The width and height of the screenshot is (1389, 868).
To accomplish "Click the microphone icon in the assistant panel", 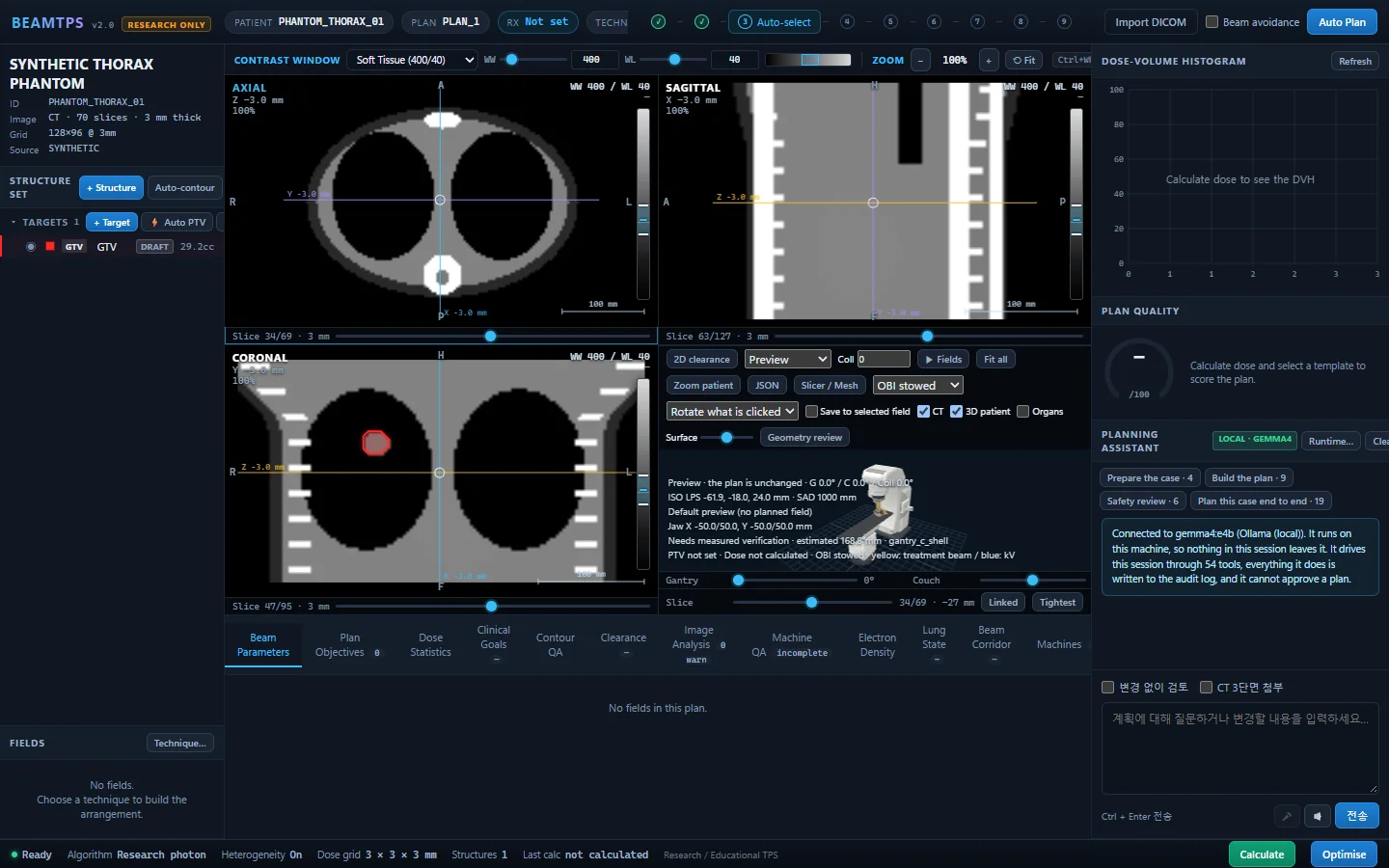I will pos(1287,816).
